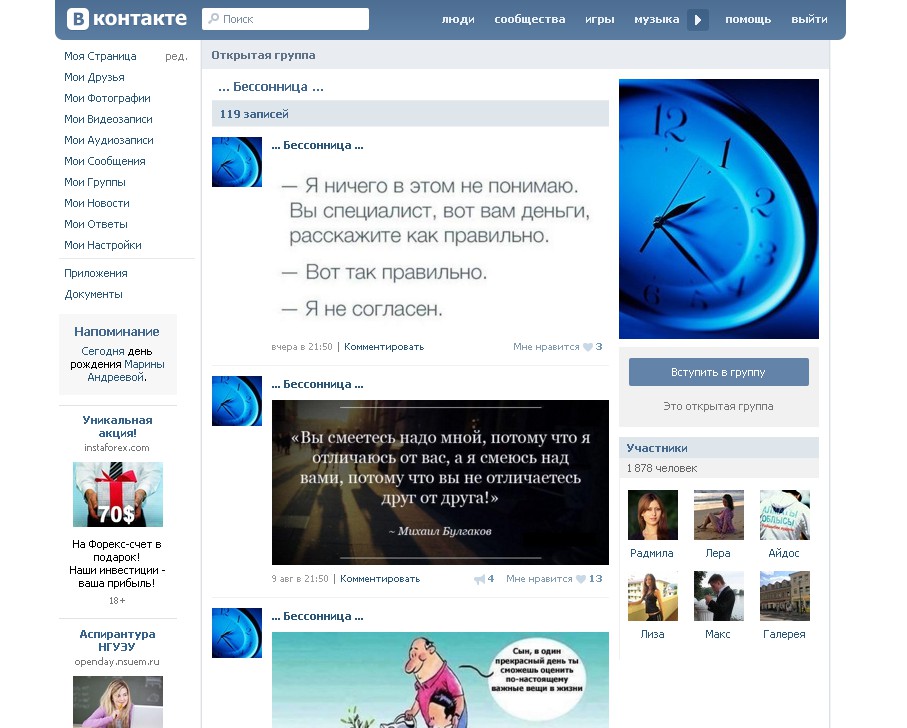Open the люди header menu
This screenshot has width=907, height=728.
458,19
